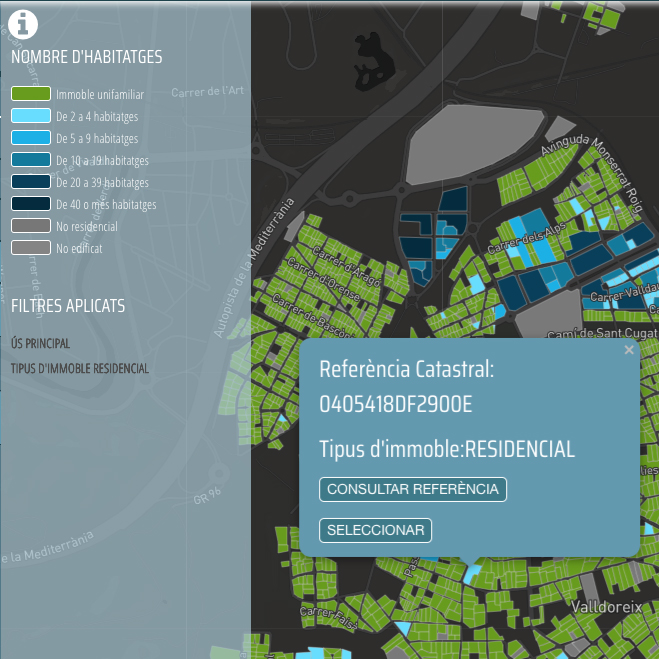The width and height of the screenshot is (659, 659).
Task: Click the Tipus d'immoble:RESIDENCIAL text
Action: click(447, 449)
